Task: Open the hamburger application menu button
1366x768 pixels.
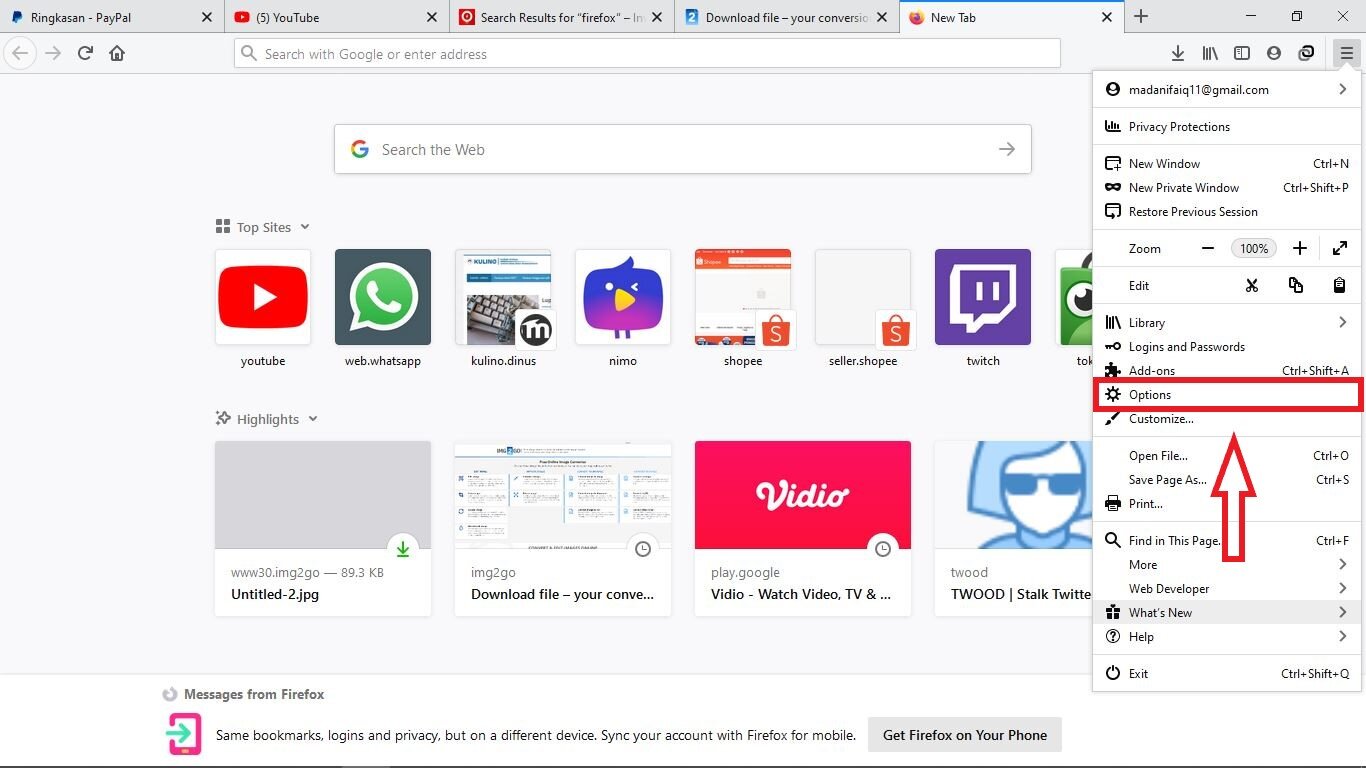Action: click(x=1346, y=53)
